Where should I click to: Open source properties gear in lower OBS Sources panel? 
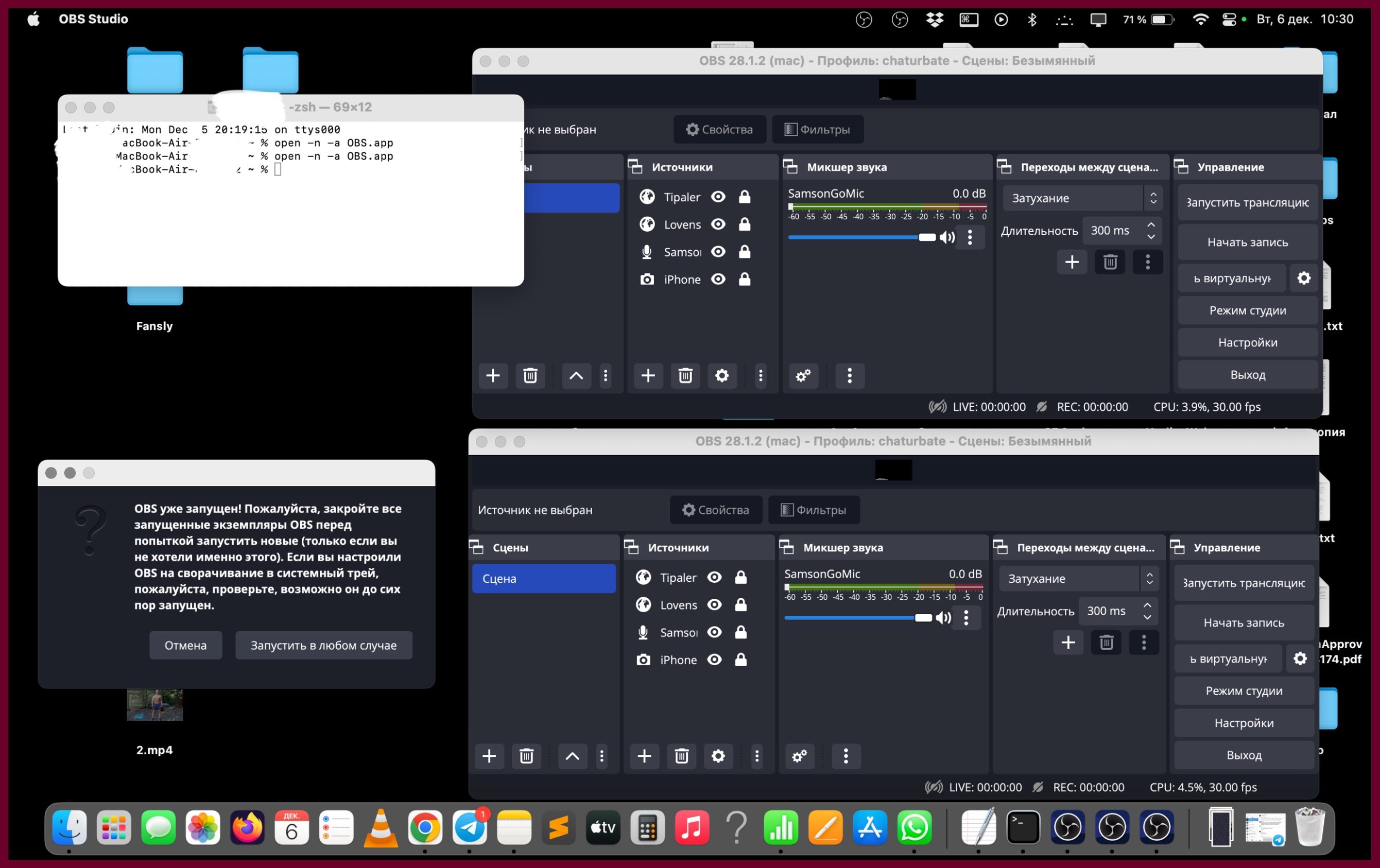coord(718,756)
